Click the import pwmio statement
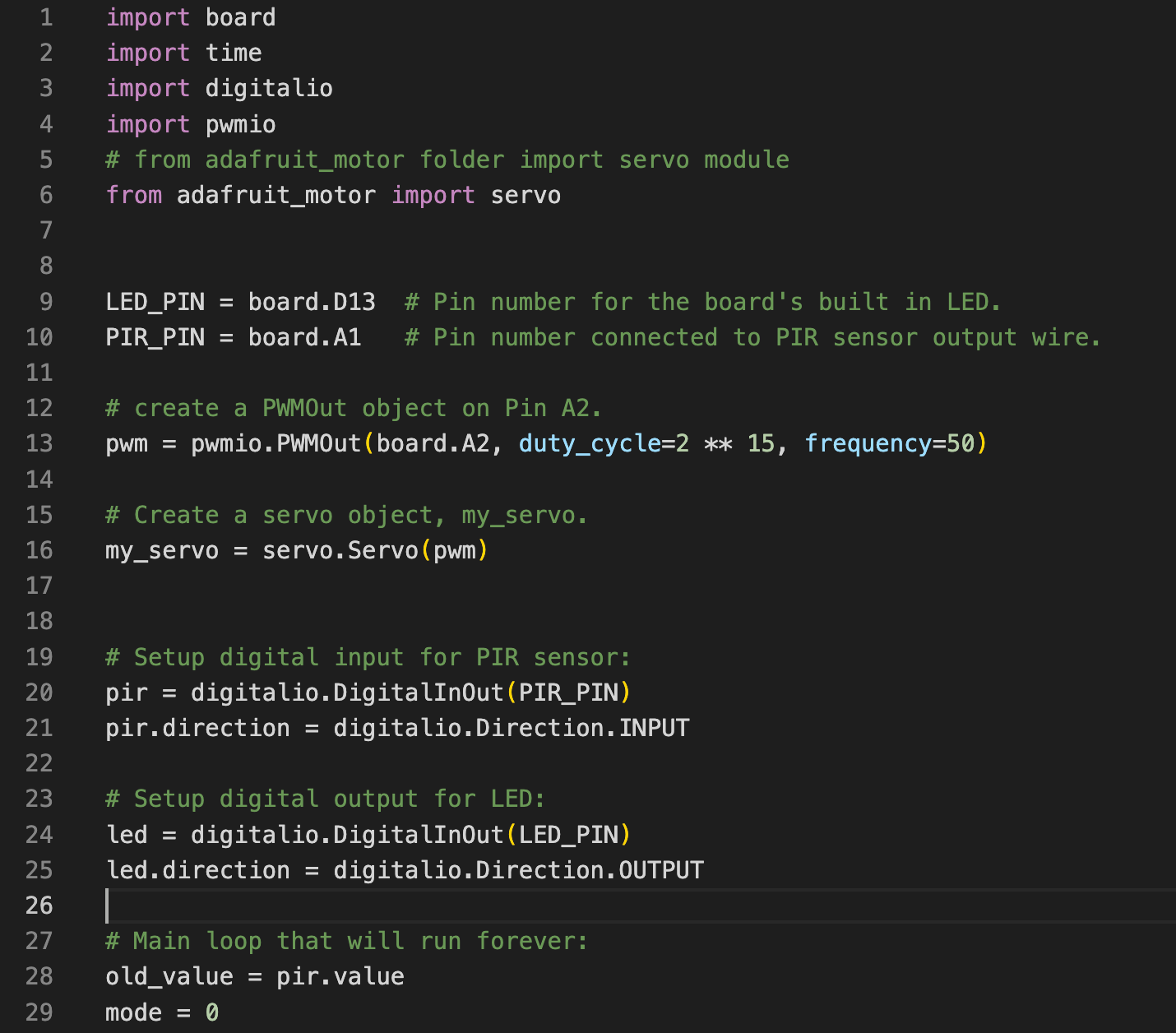The height and width of the screenshot is (1033, 1176). 191,124
